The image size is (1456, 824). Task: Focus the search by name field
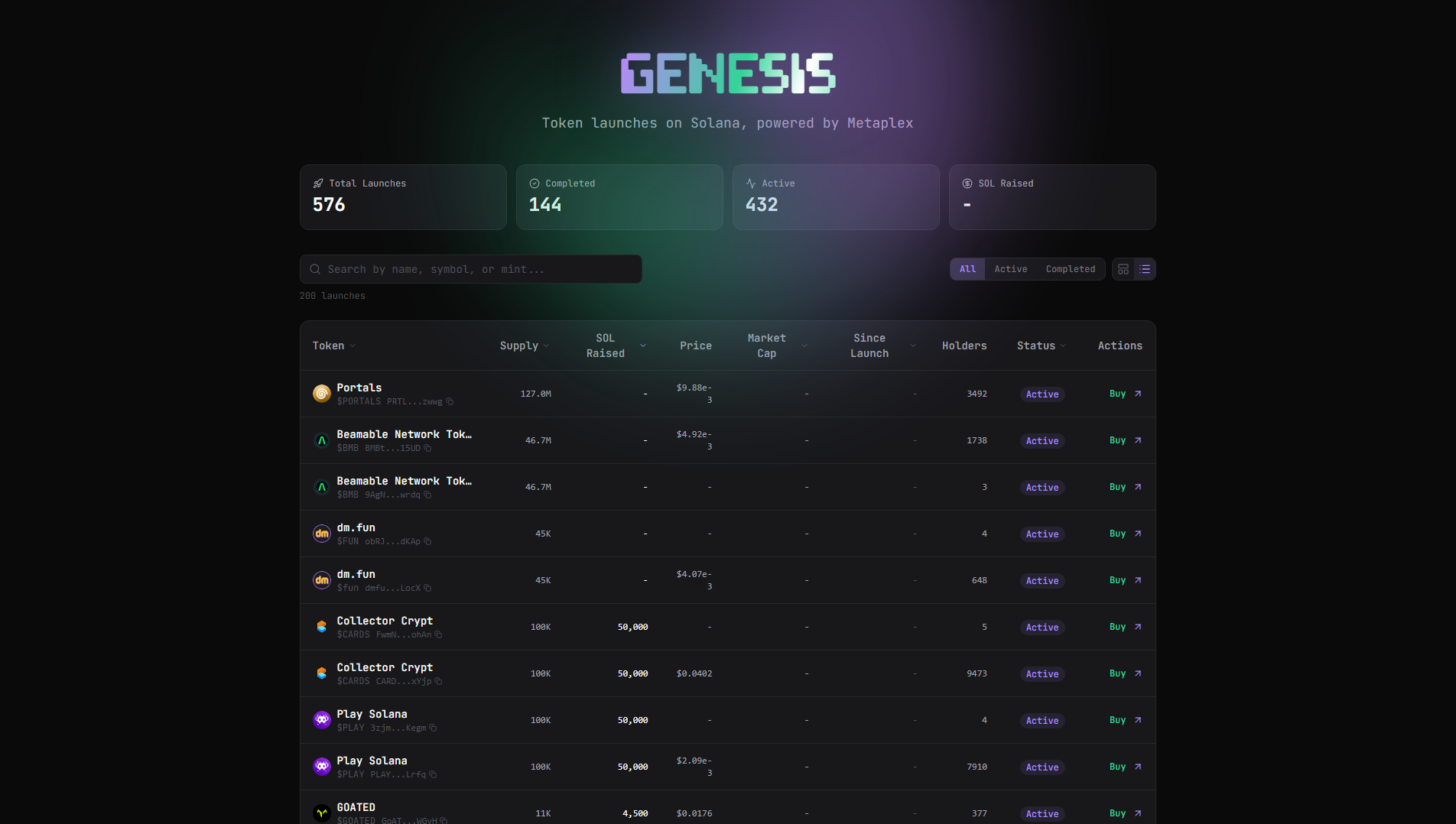click(x=471, y=269)
